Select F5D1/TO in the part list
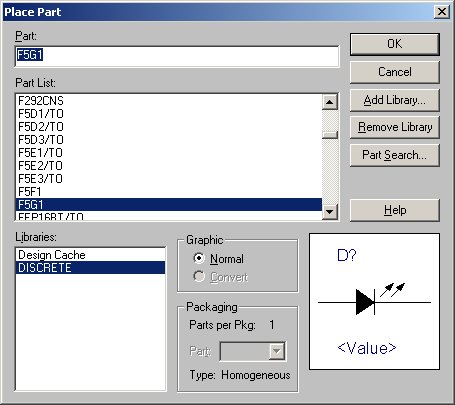The width and height of the screenshot is (455, 405). (x=169, y=114)
